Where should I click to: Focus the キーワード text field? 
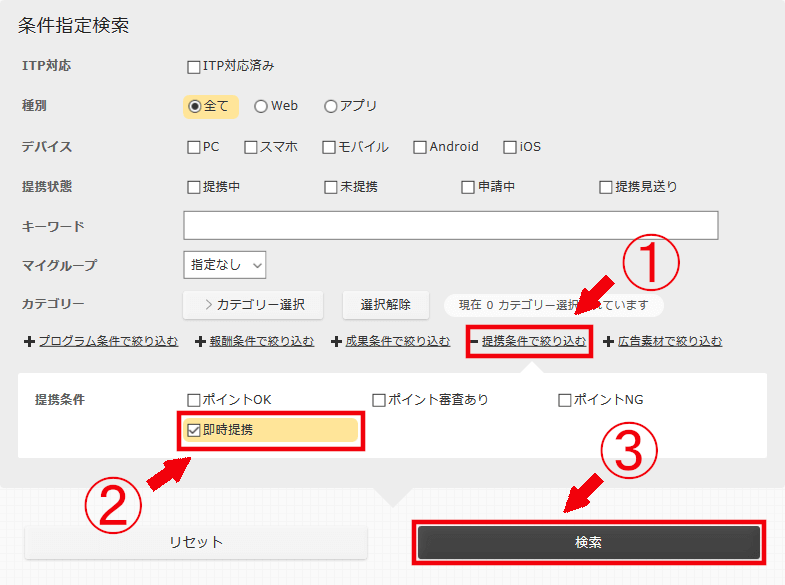(451, 225)
